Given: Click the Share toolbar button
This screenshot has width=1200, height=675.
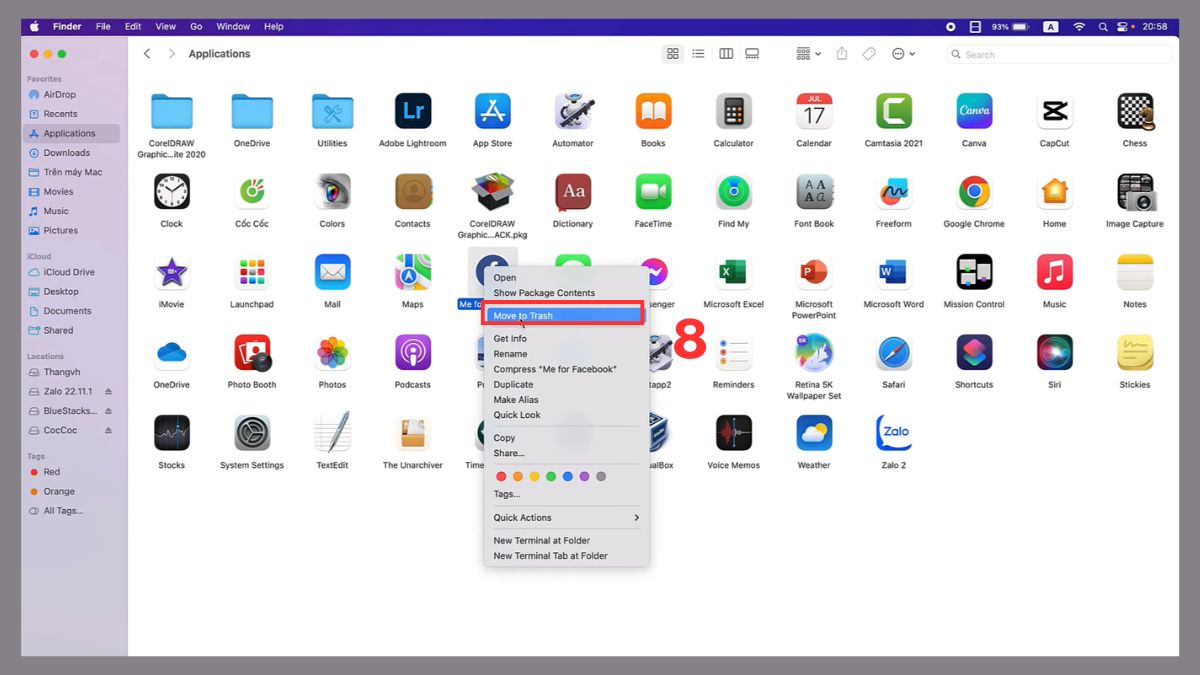Looking at the screenshot, I should 842,54.
